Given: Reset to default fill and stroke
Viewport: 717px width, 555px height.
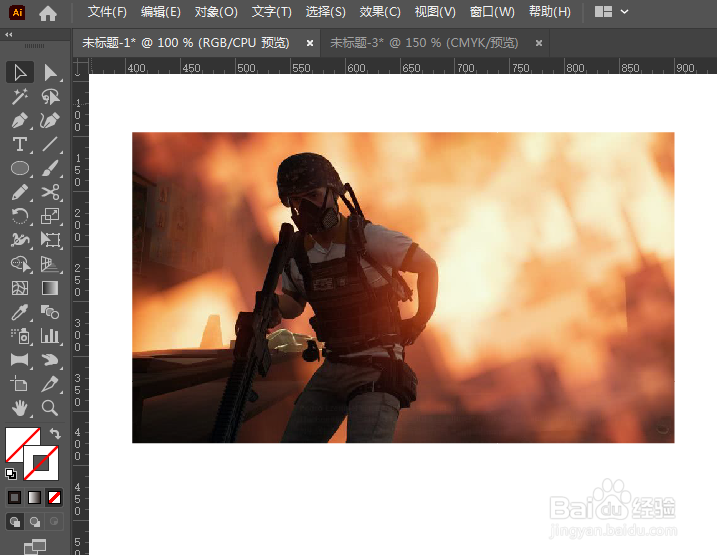Looking at the screenshot, I should point(11,474).
